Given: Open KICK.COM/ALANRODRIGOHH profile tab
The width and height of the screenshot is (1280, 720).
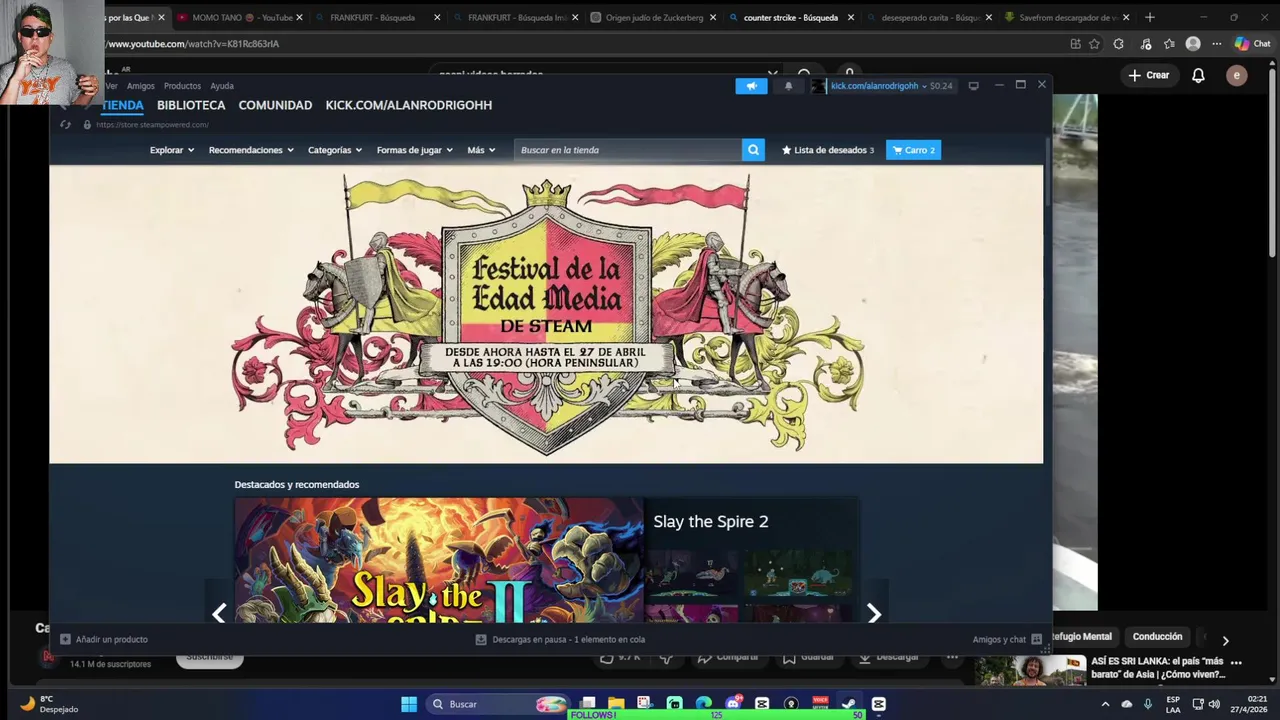Looking at the screenshot, I should coord(408,105).
